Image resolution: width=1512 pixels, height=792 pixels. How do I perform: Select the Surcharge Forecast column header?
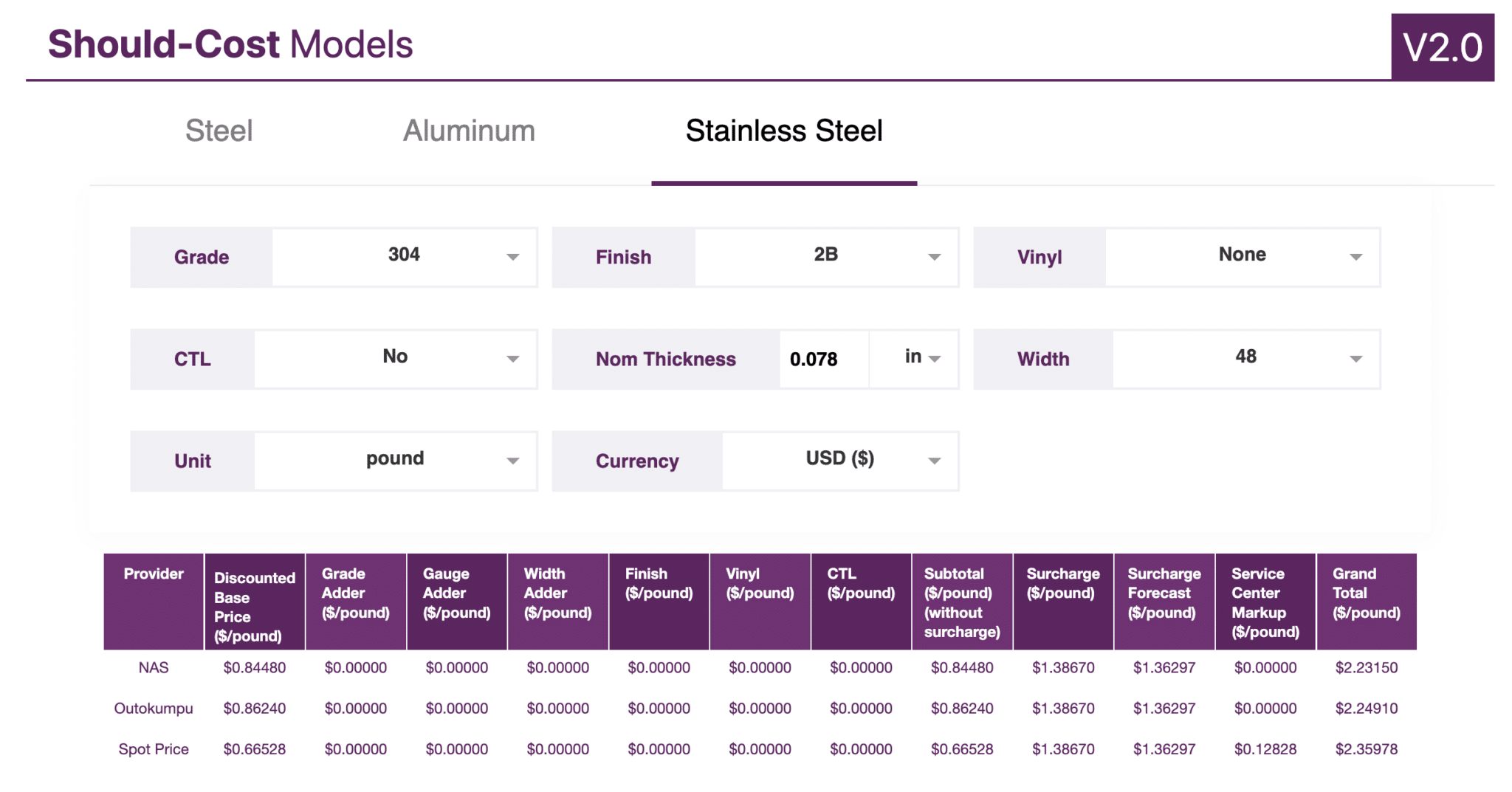click(1164, 601)
